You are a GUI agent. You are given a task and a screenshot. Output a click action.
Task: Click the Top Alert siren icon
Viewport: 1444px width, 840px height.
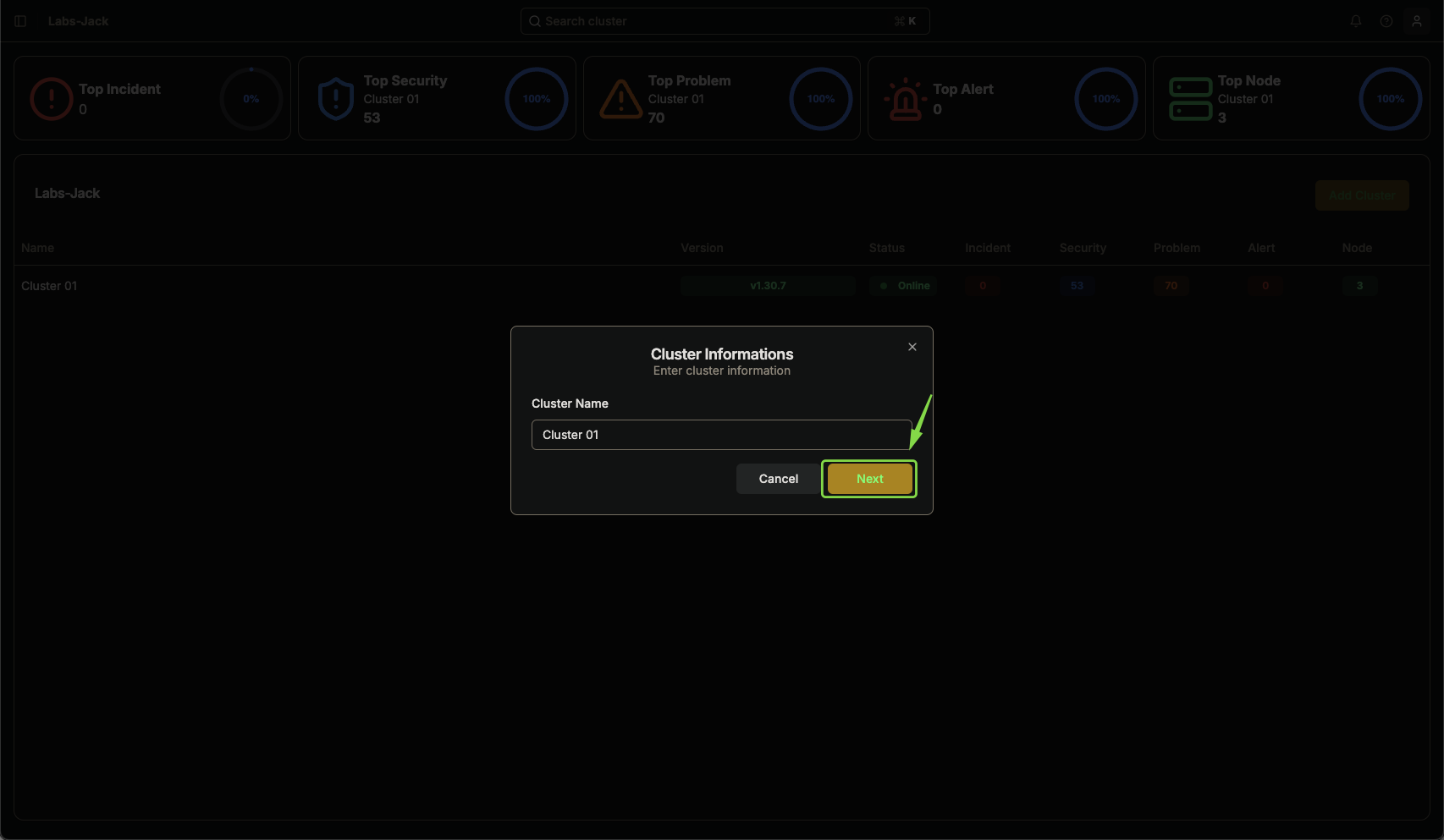pos(906,99)
